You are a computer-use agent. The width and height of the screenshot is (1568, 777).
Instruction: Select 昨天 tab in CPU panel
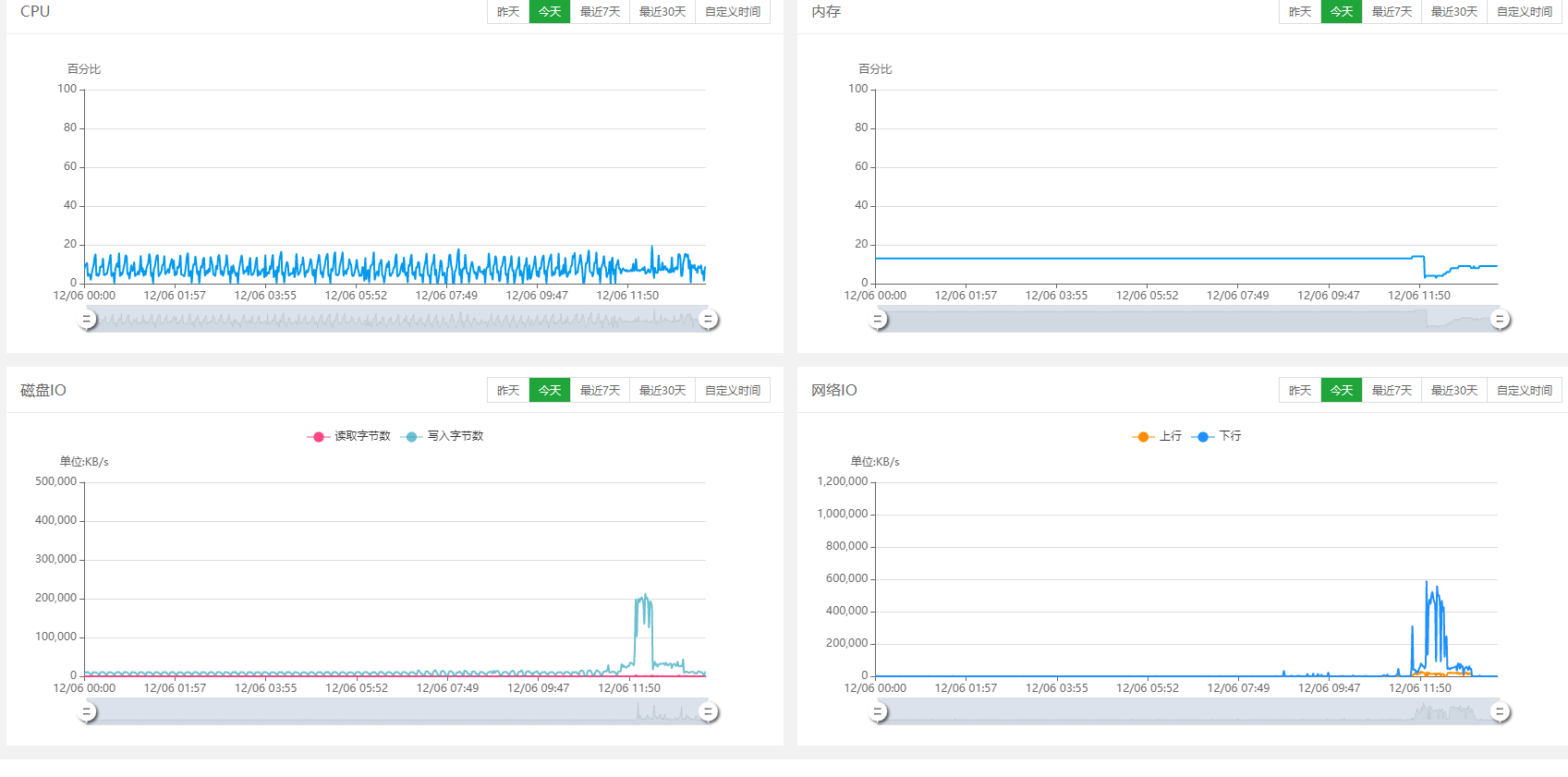pos(508,12)
